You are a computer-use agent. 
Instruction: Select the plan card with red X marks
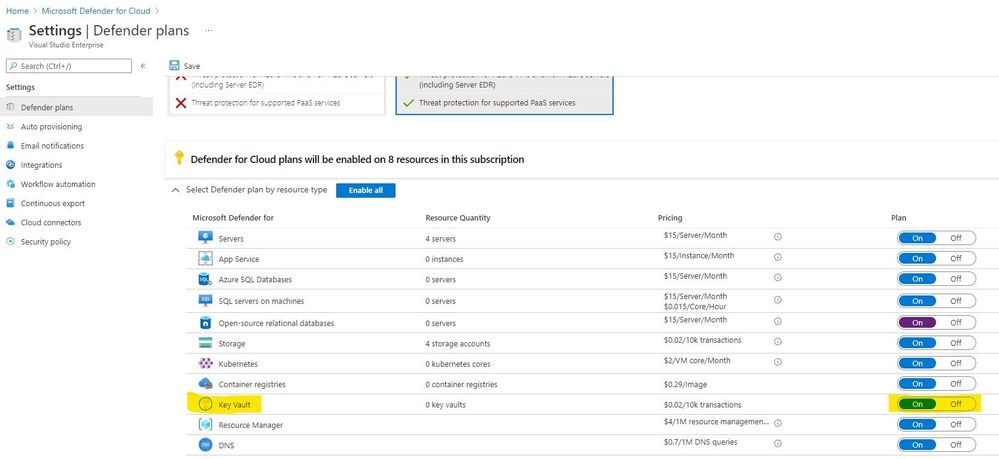pos(277,95)
